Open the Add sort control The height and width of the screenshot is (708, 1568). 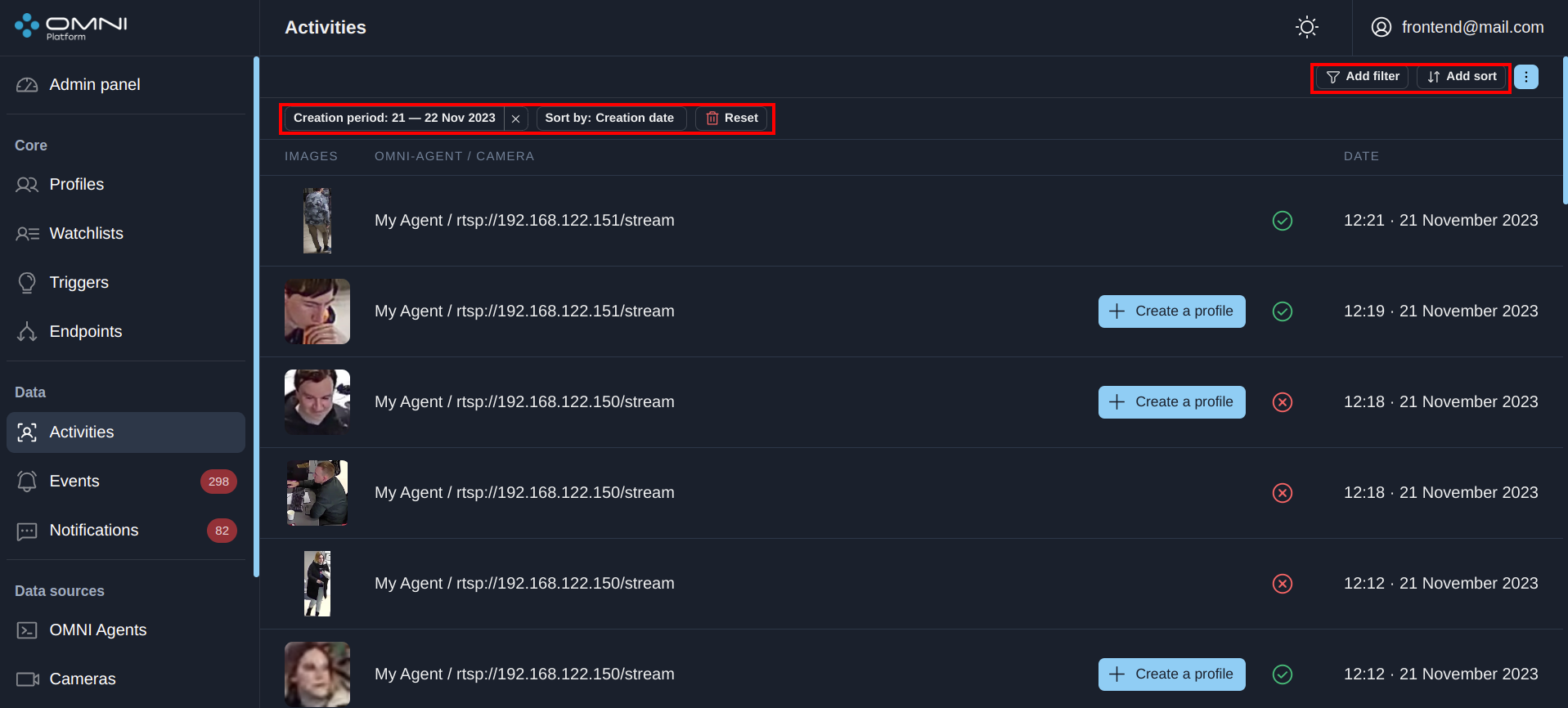coord(1462,77)
